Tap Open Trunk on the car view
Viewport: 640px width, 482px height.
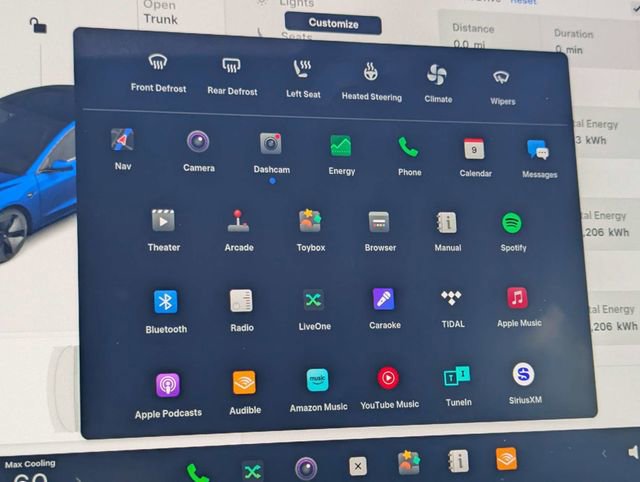159,12
